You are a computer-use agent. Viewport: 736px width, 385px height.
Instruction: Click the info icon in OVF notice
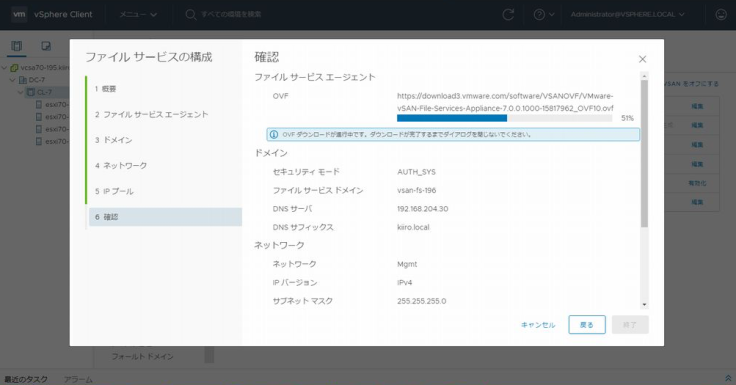pos(274,134)
